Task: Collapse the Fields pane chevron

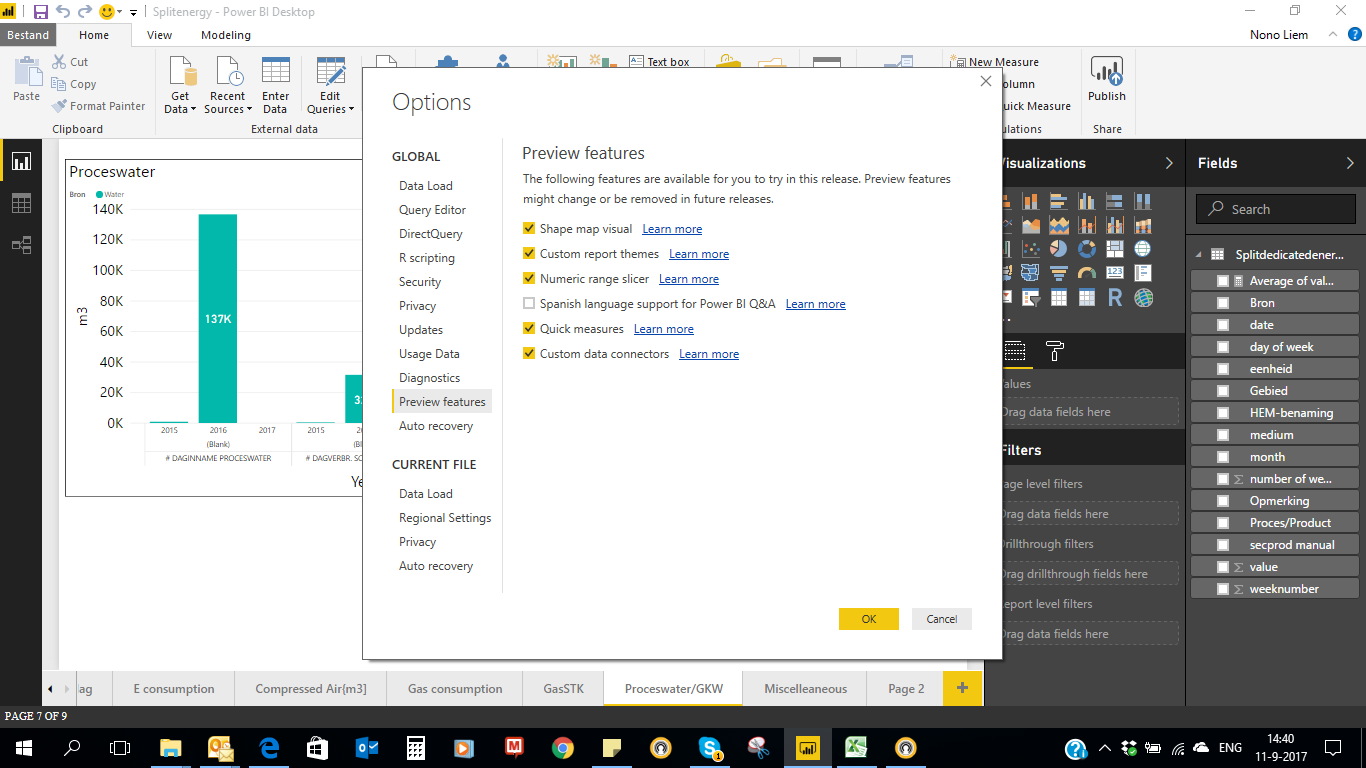Action: click(x=1350, y=163)
